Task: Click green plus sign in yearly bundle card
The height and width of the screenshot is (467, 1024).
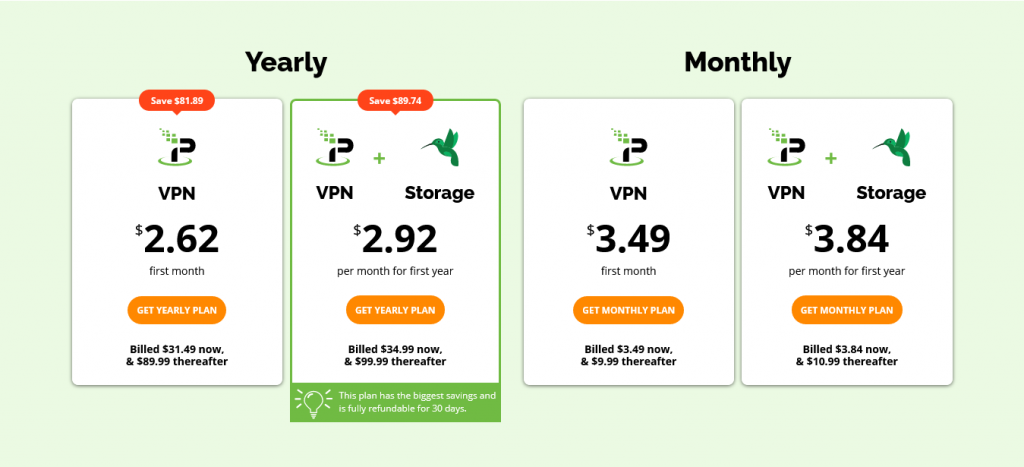Action: tap(379, 158)
